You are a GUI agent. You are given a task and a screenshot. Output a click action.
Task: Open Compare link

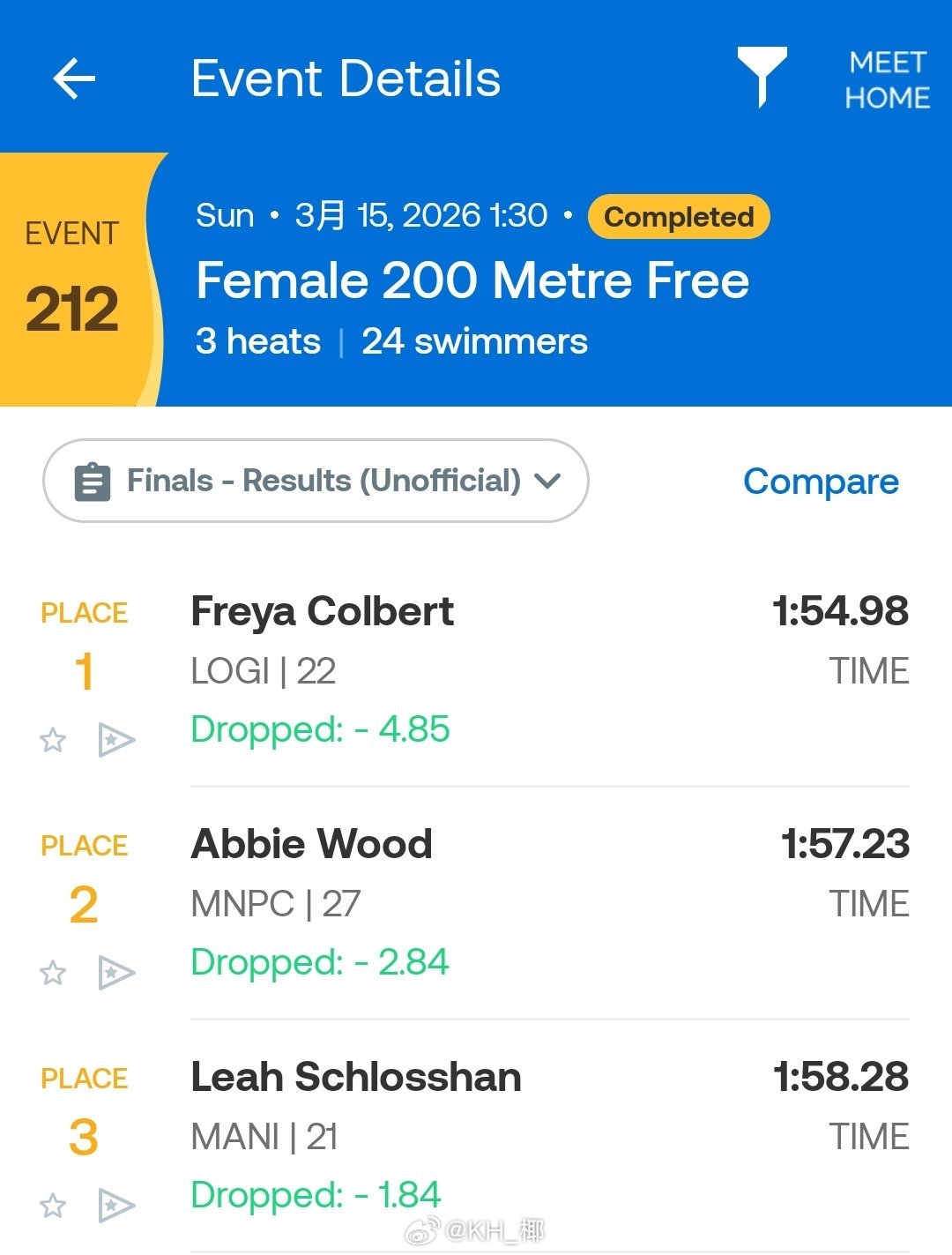pyautogui.click(x=821, y=482)
